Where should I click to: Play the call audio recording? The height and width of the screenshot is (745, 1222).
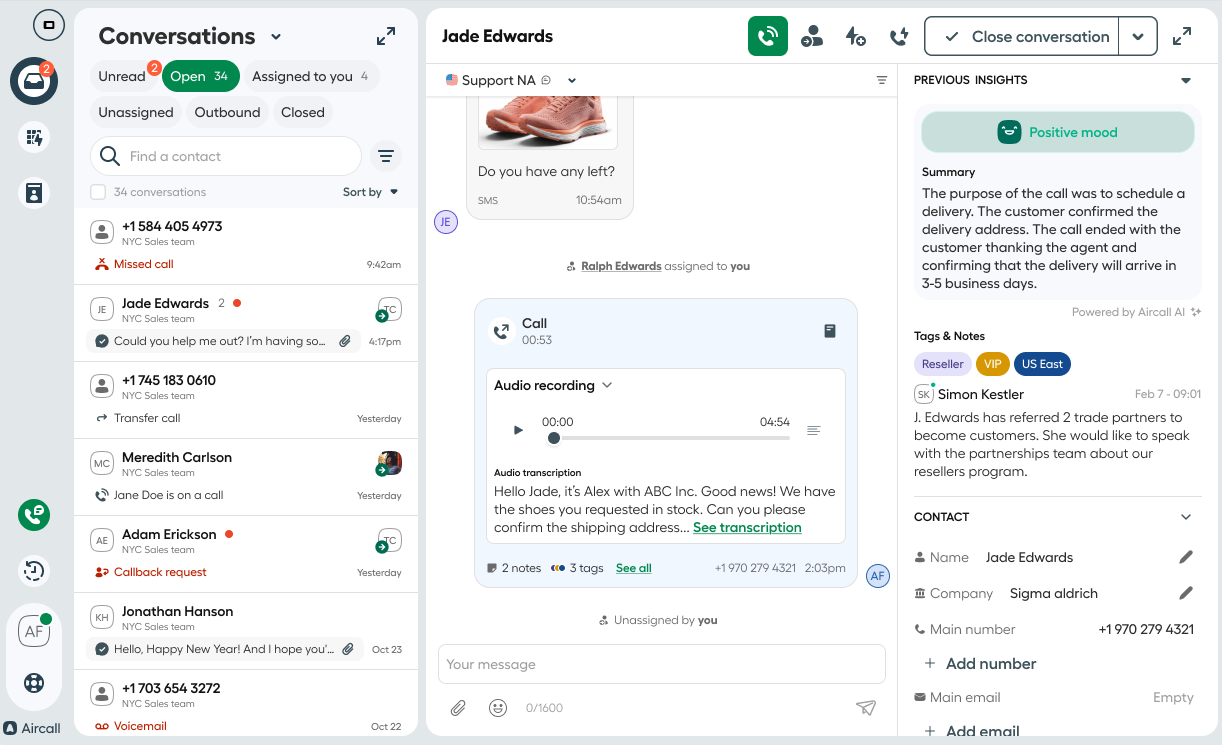pyautogui.click(x=518, y=430)
